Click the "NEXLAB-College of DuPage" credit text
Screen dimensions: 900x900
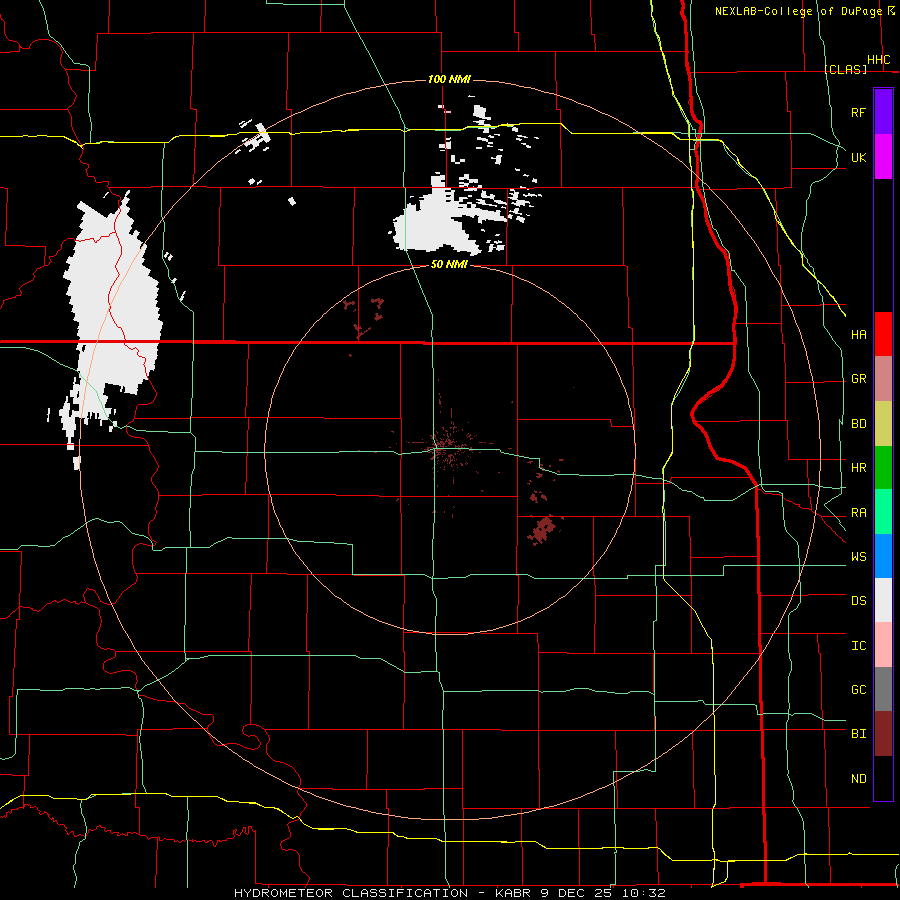pyautogui.click(x=800, y=11)
